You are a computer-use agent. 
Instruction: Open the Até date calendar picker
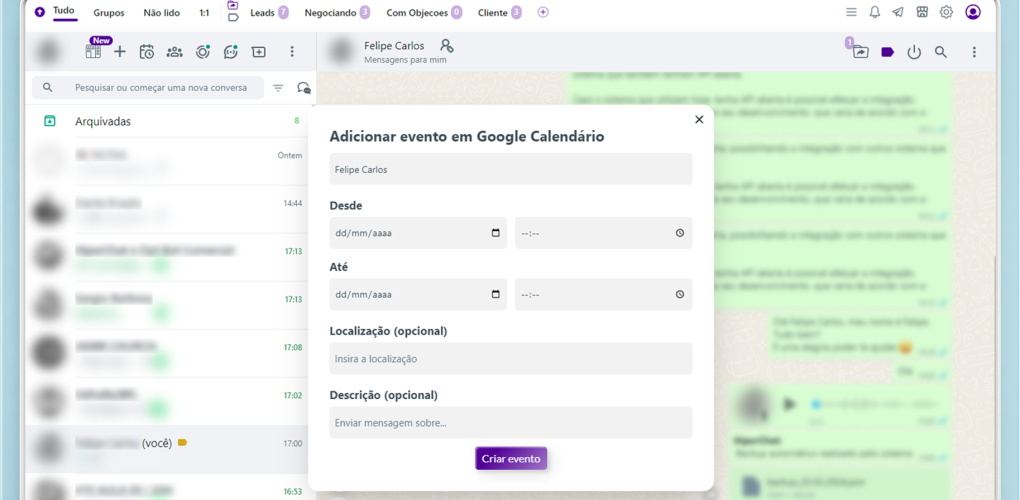[496, 295]
